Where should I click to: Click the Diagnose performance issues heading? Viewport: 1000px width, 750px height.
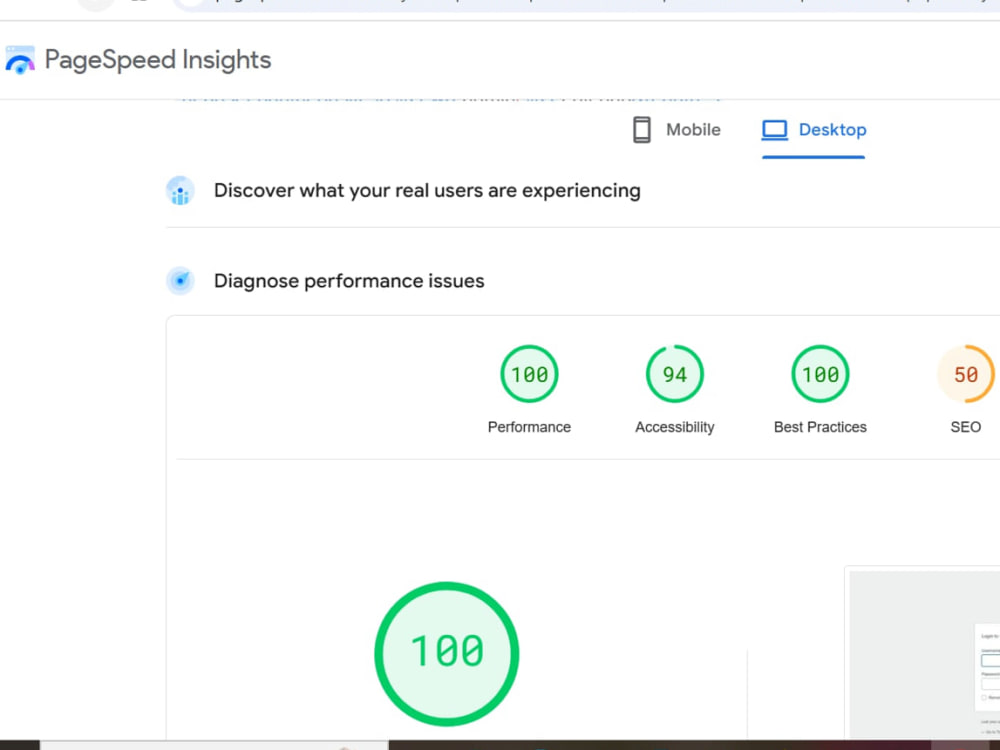[x=349, y=281]
